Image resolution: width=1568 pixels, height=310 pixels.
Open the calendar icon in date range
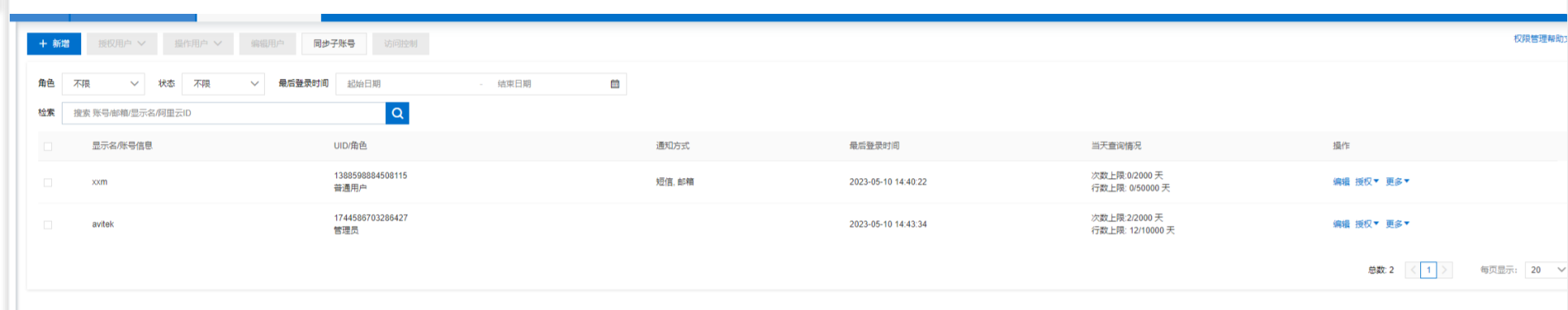point(615,84)
